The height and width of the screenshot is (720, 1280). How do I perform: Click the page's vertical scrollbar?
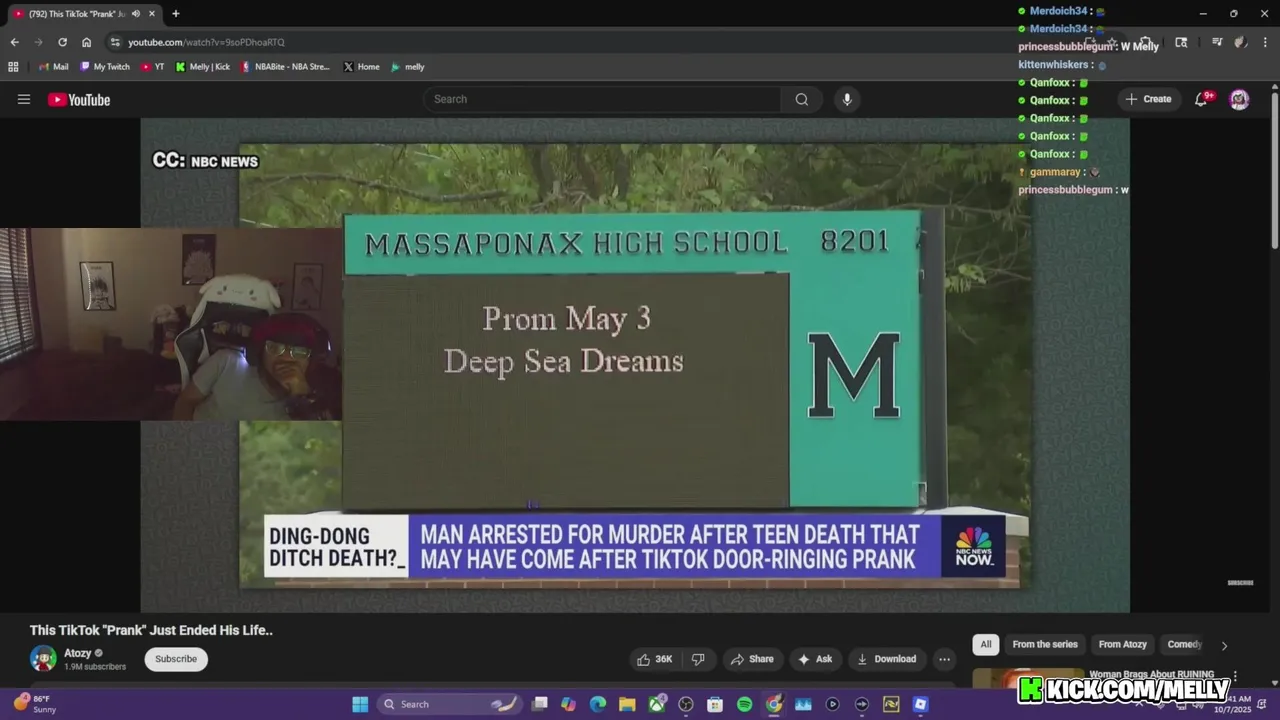coord(1274,170)
